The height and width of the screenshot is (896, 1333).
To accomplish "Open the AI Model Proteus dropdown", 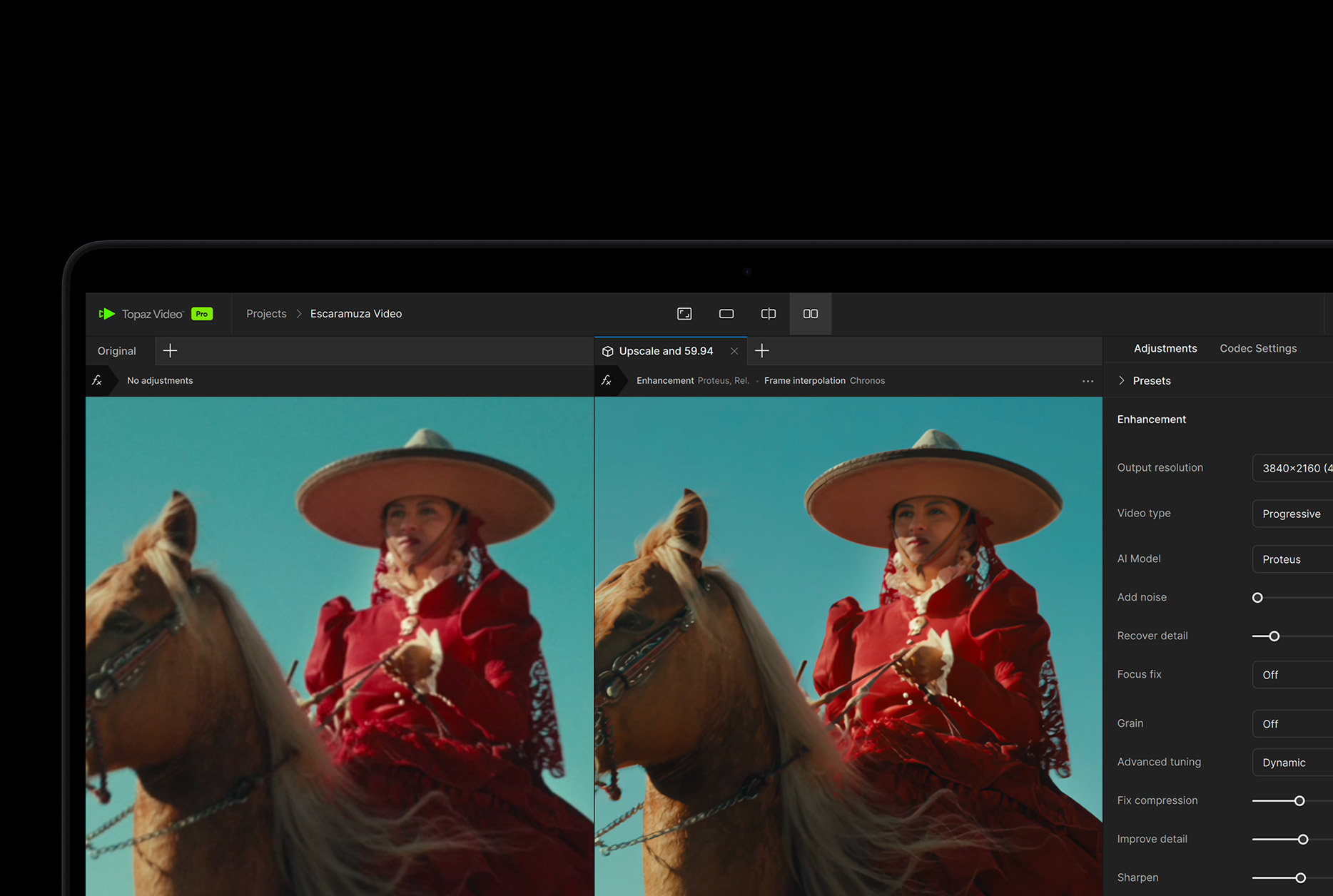I will 1292,559.
